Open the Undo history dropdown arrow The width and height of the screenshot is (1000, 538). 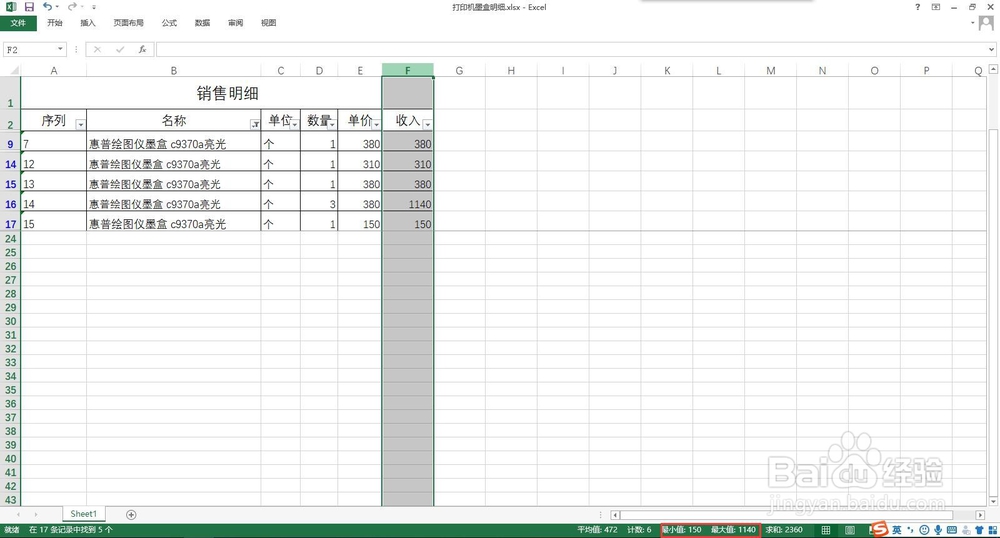(57, 7)
